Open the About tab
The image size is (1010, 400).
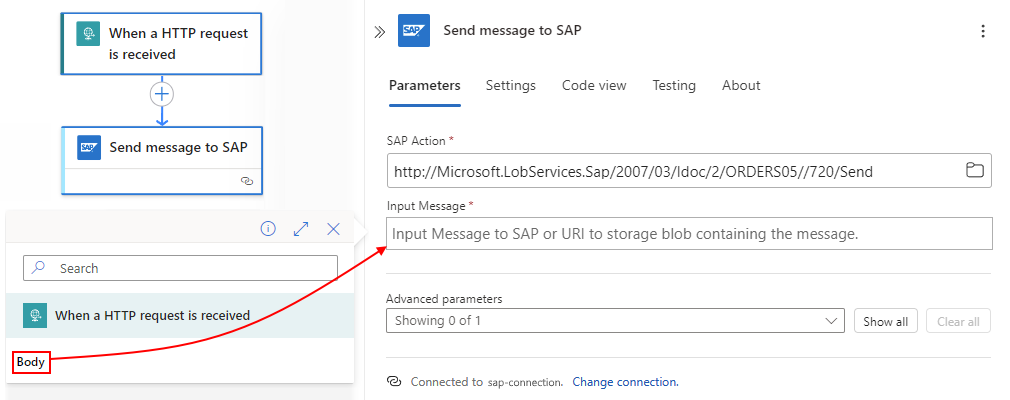click(x=741, y=86)
